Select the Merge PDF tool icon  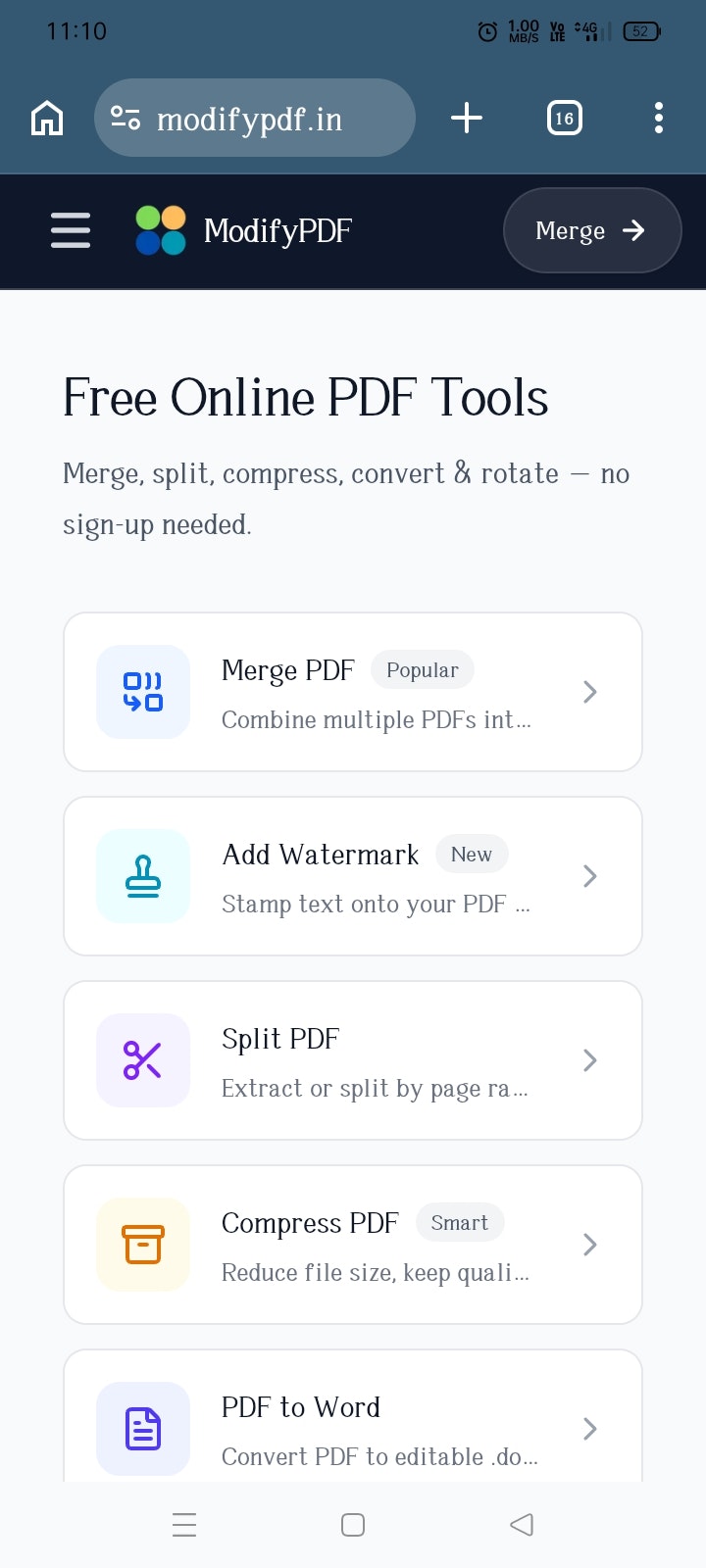(x=142, y=691)
